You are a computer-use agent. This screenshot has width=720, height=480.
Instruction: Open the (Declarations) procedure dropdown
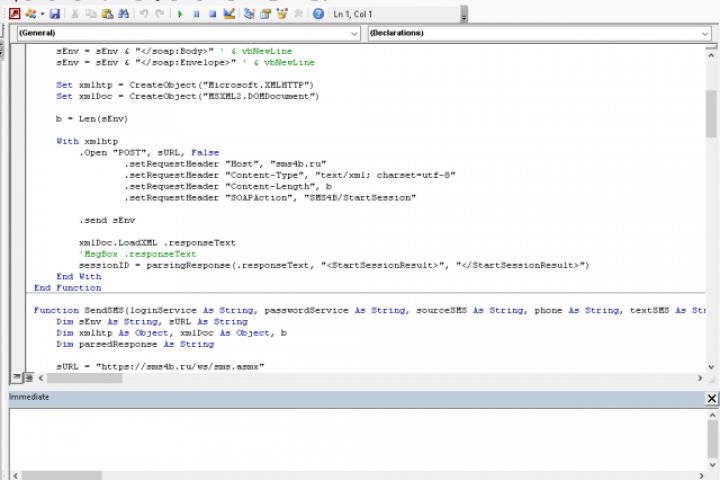(x=540, y=33)
